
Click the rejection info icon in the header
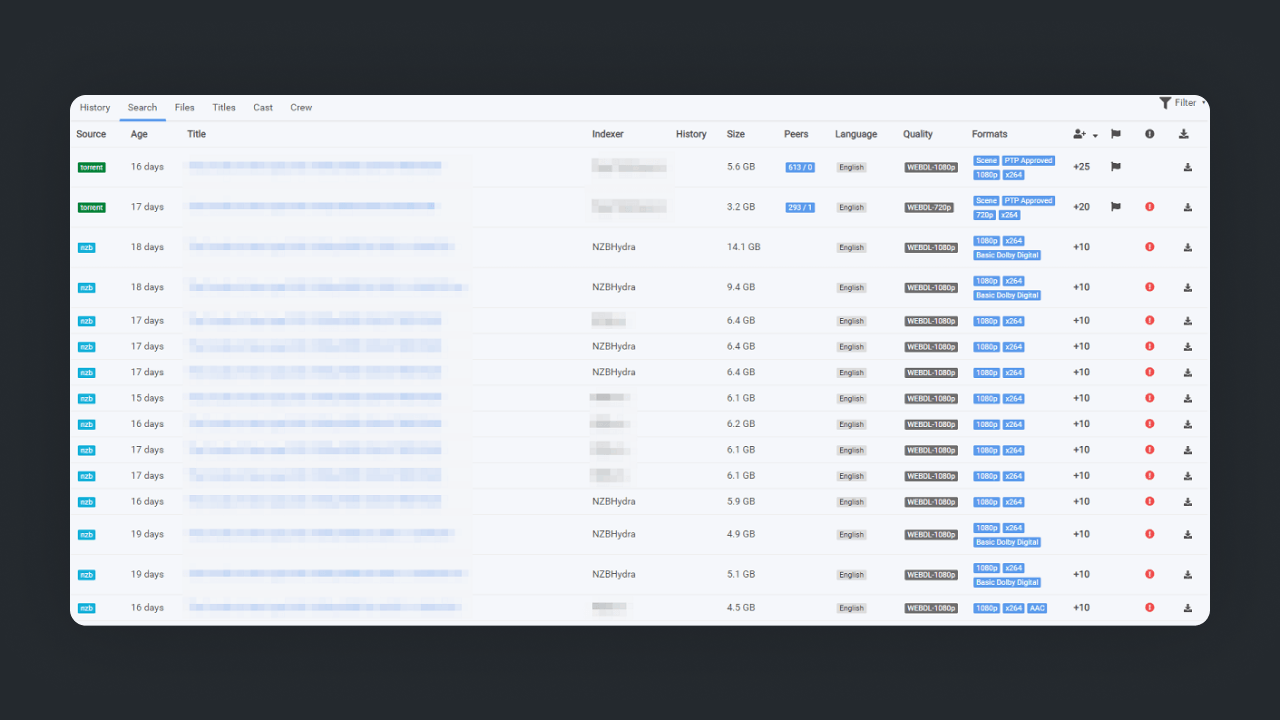pyautogui.click(x=1149, y=134)
